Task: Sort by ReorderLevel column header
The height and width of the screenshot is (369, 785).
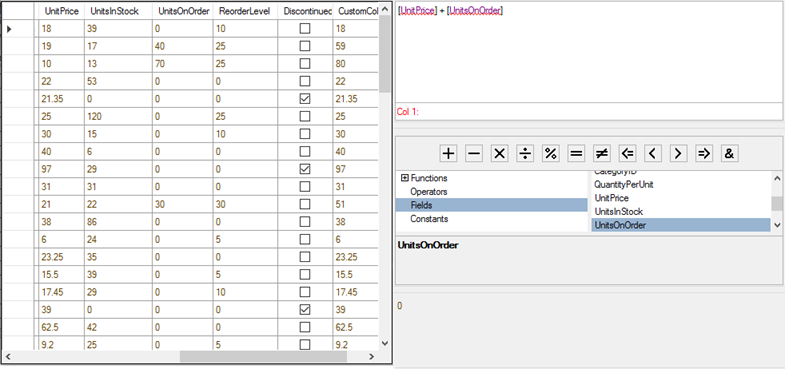Action: coord(245,12)
